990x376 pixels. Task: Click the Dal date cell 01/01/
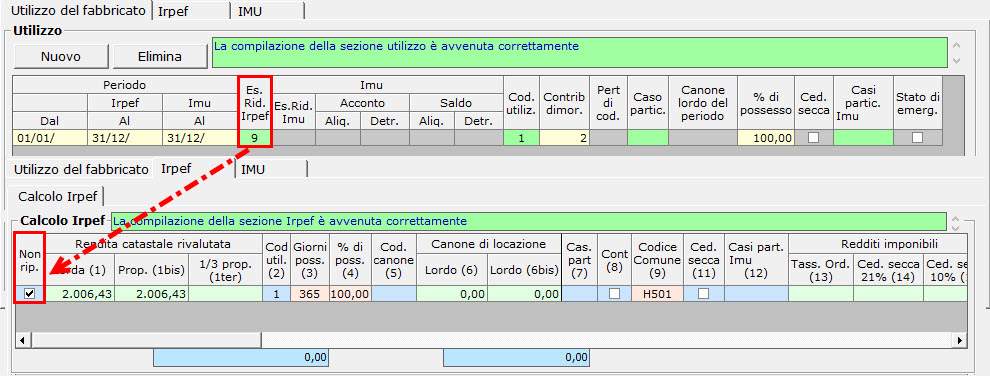[49, 138]
